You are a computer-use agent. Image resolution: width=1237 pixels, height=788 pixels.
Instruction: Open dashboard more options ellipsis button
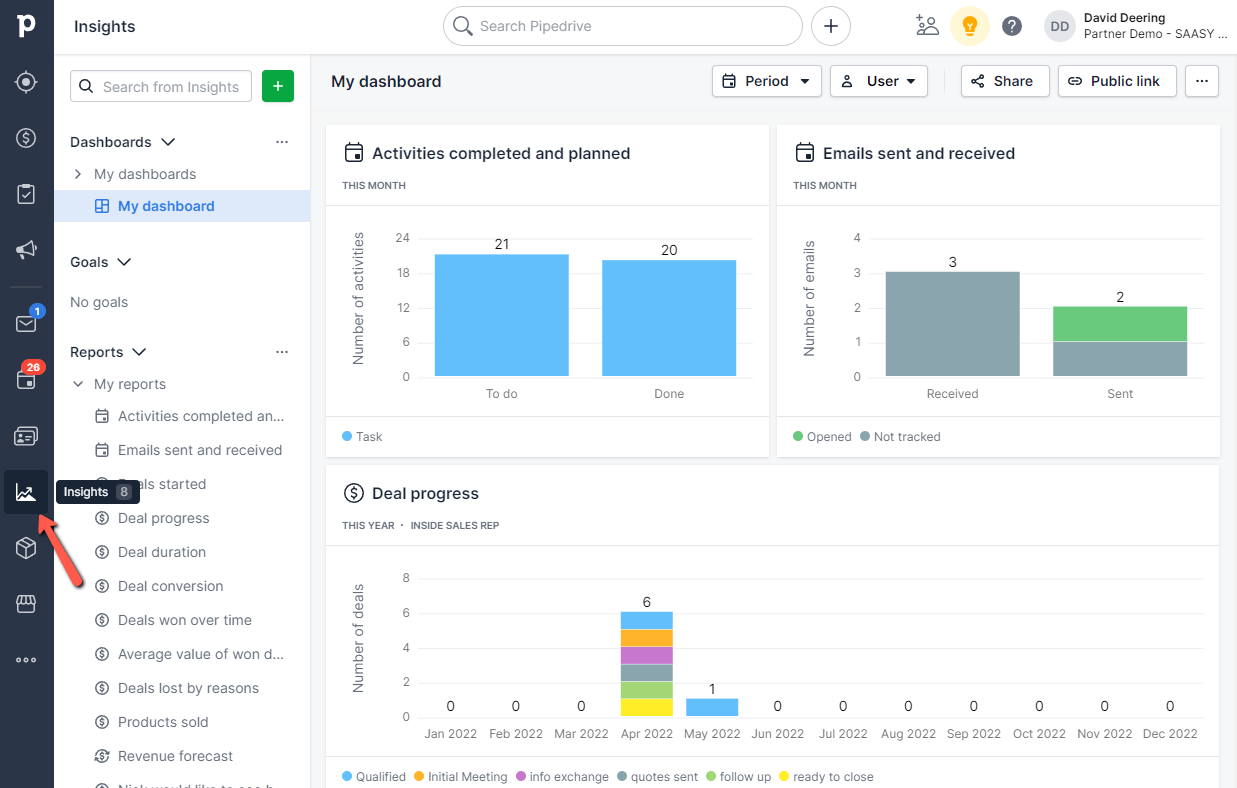tap(1202, 81)
